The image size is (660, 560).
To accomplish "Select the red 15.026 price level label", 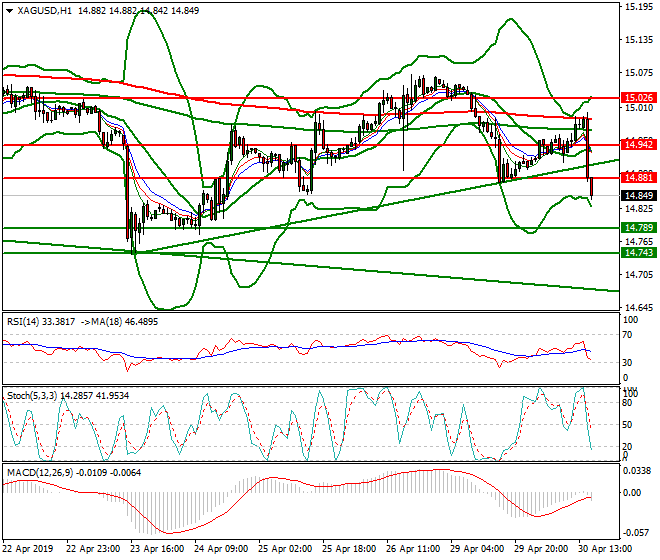I will click(639, 98).
